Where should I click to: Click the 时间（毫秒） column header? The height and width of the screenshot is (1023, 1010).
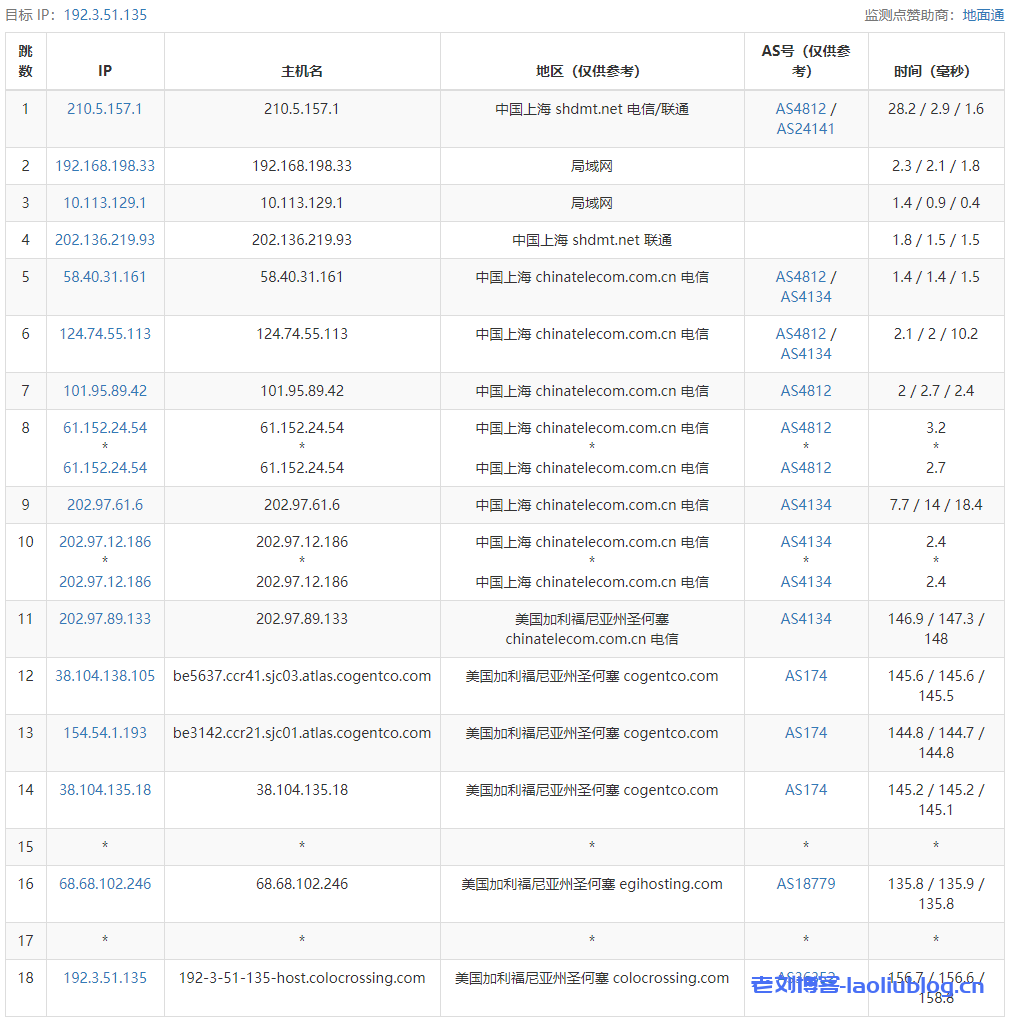pos(935,71)
